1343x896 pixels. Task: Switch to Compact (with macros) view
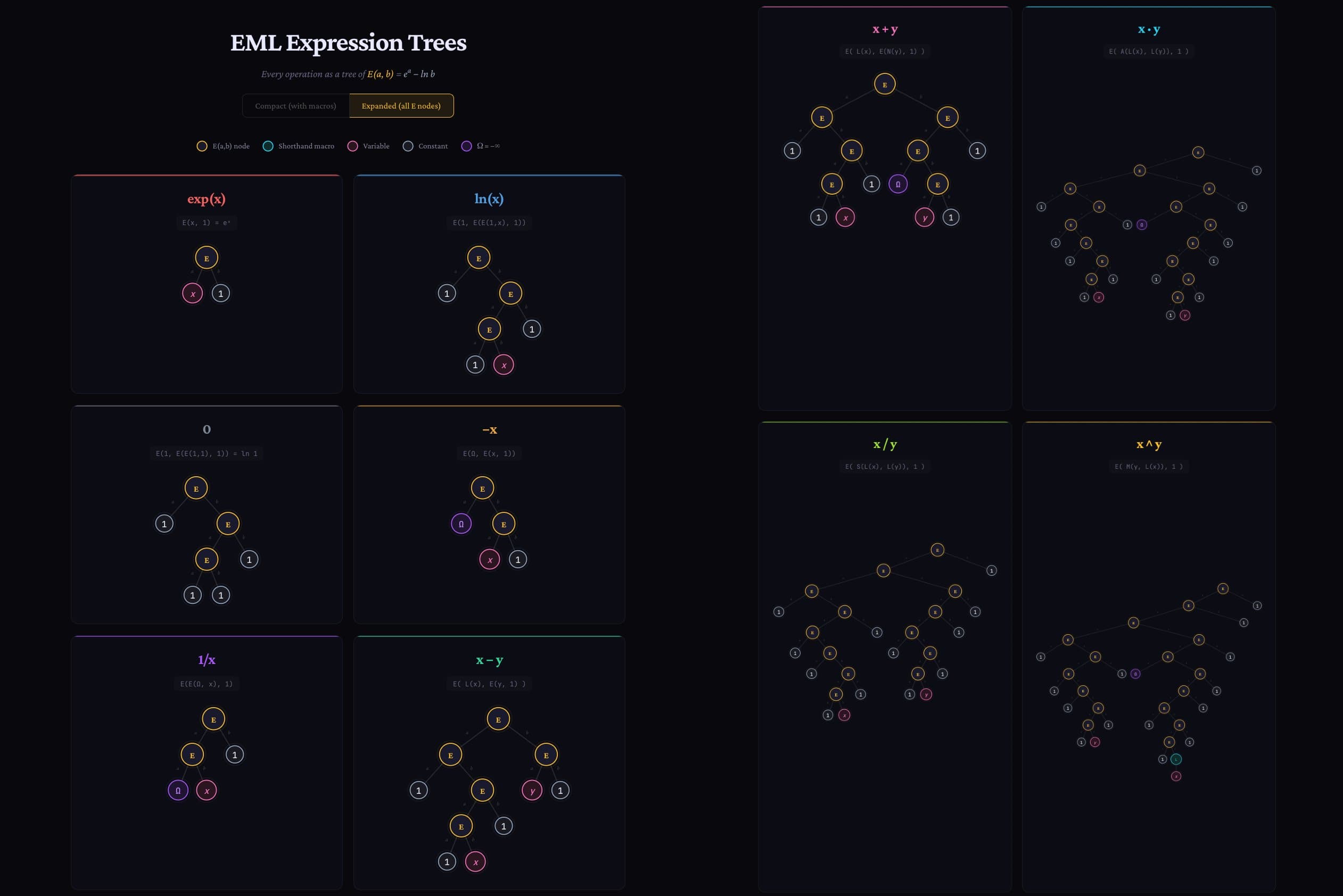click(295, 106)
